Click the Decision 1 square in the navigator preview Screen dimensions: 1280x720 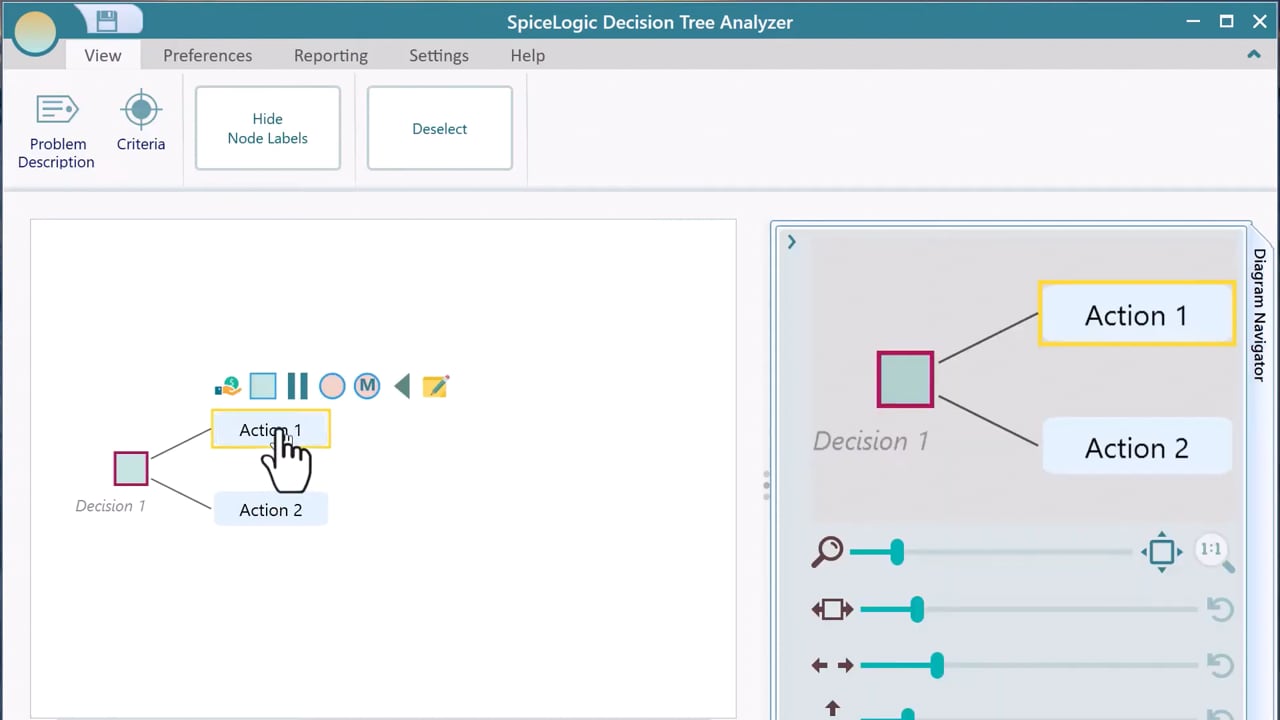click(906, 379)
